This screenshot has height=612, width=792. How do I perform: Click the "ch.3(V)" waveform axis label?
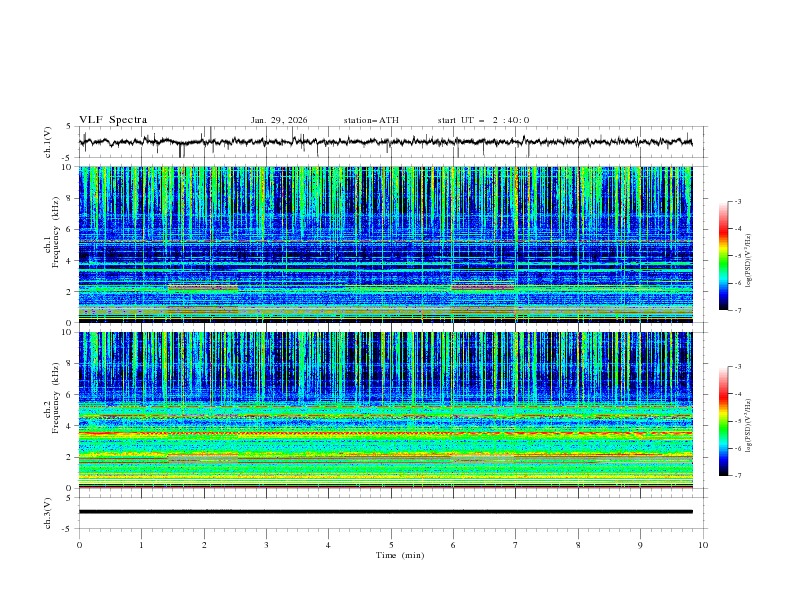(x=48, y=514)
